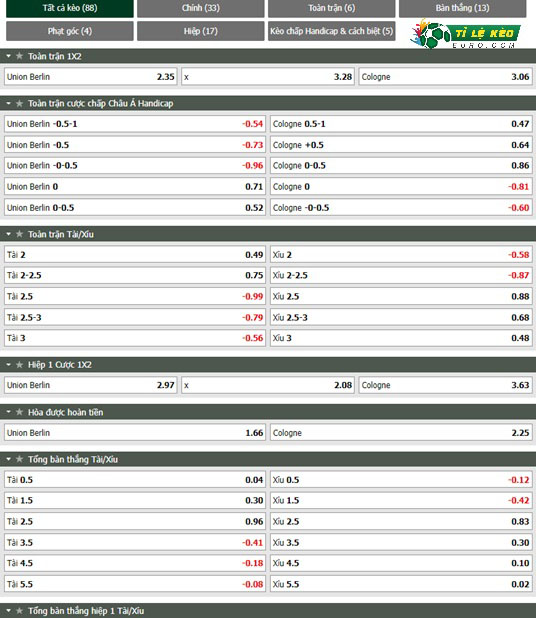Pick Union Berlin 2.35 in Toàn trận 1X2
The image size is (536, 618).
tap(91, 77)
